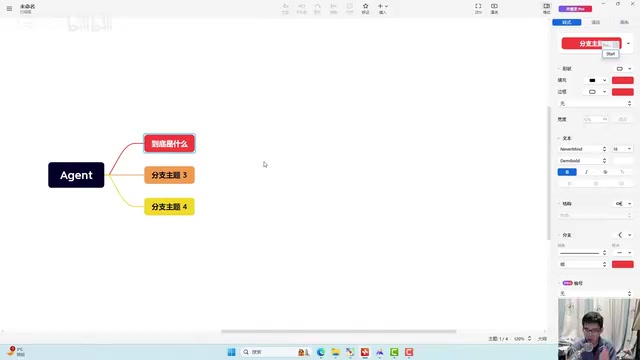Open Microsoft Edge from taskbar
The width and height of the screenshot is (640, 360).
click(x=321, y=352)
